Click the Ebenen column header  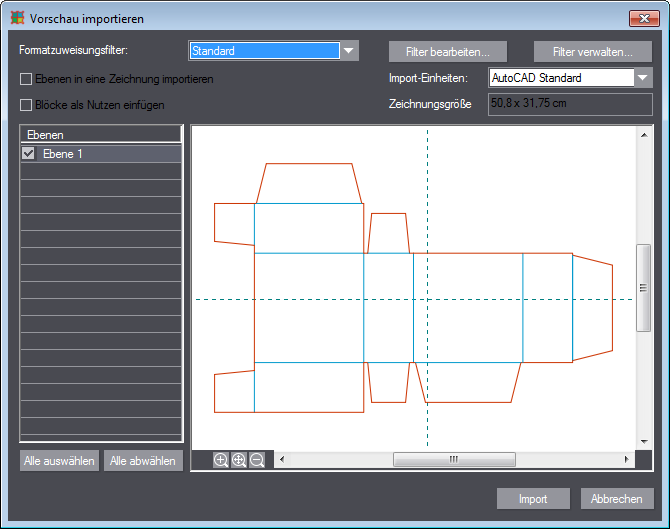(101, 135)
